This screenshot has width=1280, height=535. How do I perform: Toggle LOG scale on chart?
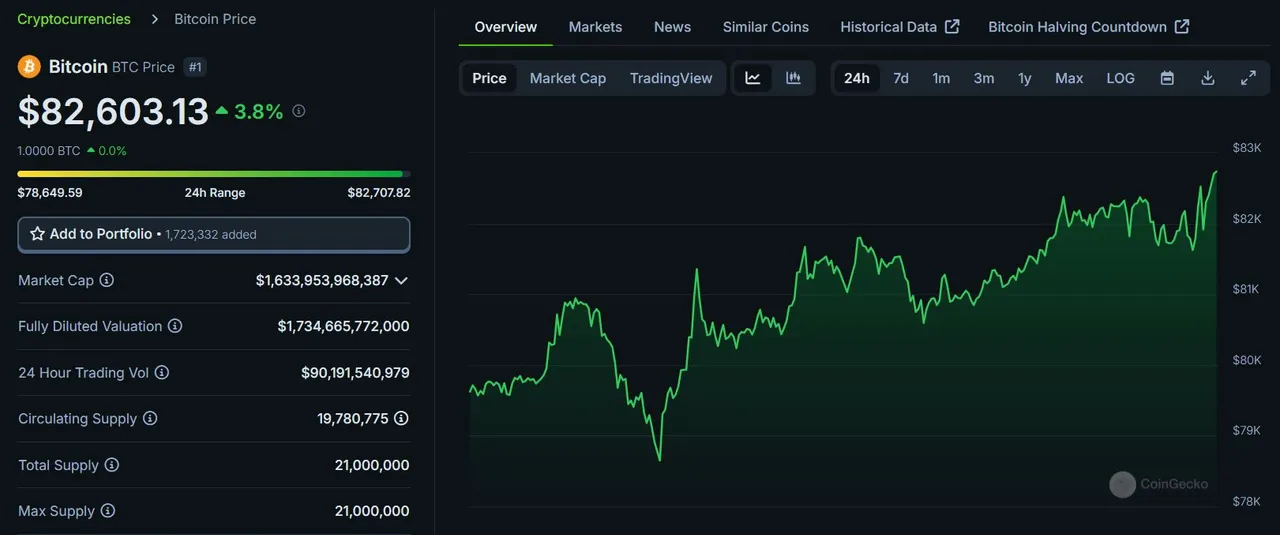pyautogui.click(x=1121, y=78)
